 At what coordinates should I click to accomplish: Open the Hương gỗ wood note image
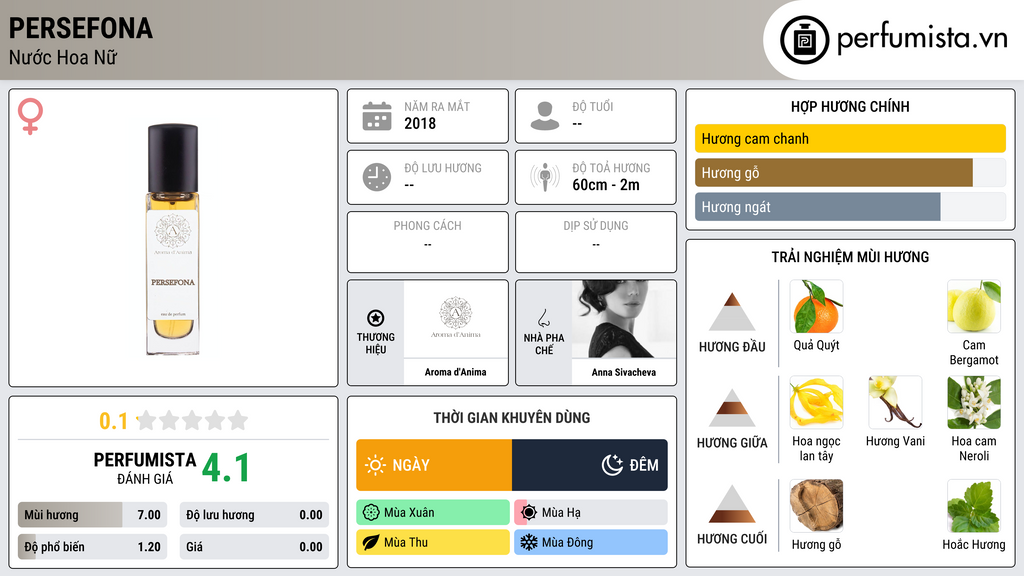click(816, 505)
